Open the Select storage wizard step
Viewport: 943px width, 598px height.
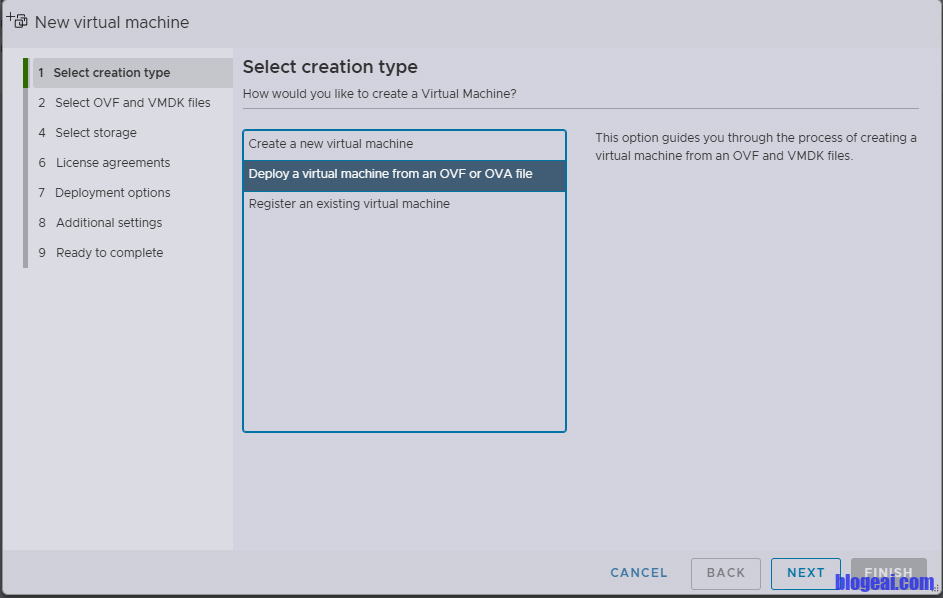pos(96,133)
